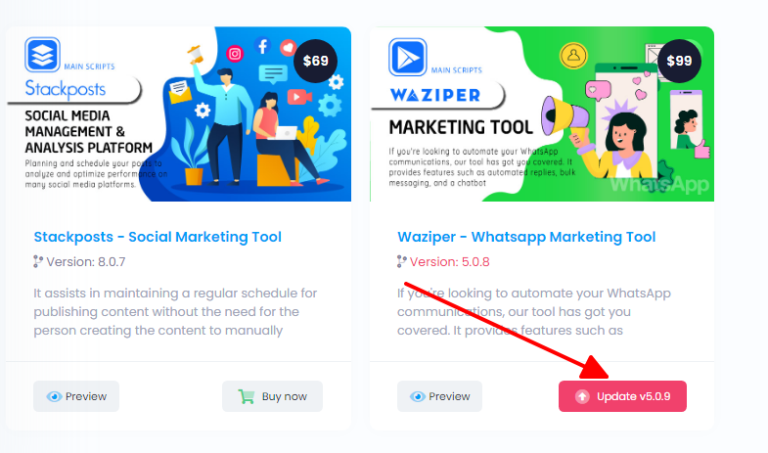This screenshot has width=768, height=453.
Task: Click the Waziper paper-plane logo icon
Action: pyautogui.click(x=408, y=57)
